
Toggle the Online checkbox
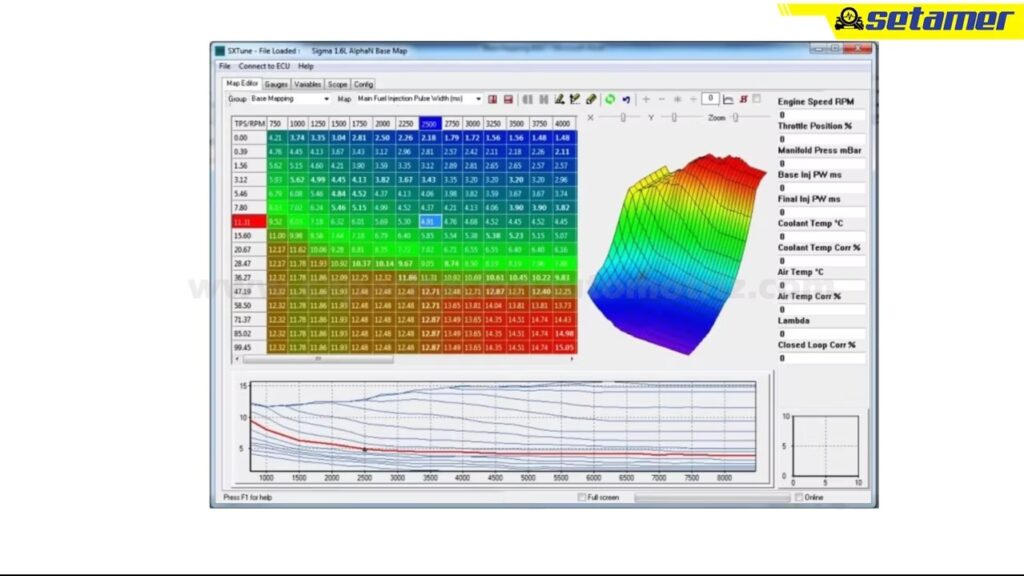799,497
